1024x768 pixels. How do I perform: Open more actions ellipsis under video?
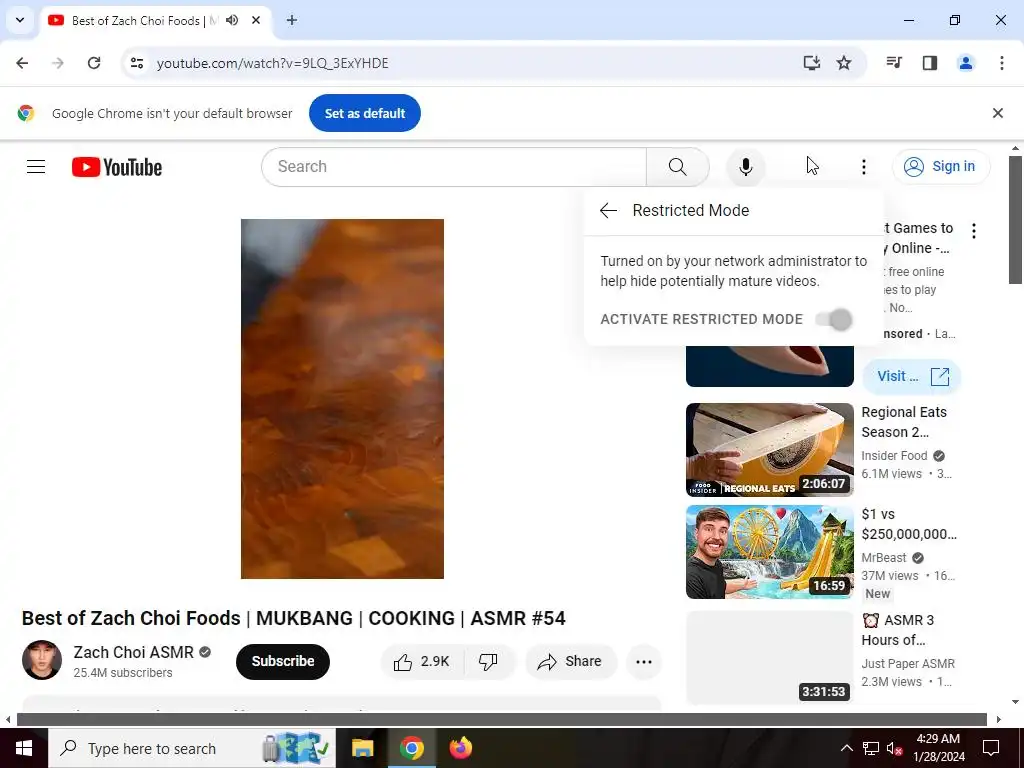click(x=643, y=662)
